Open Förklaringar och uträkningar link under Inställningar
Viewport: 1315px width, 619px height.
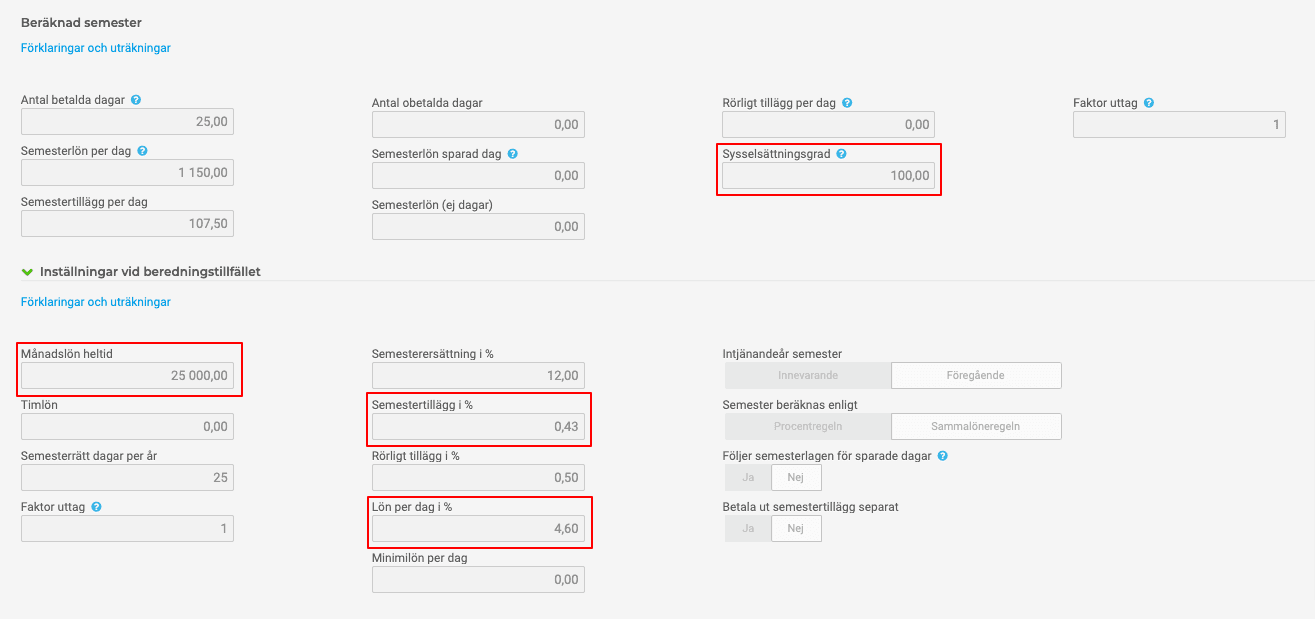tap(96, 301)
